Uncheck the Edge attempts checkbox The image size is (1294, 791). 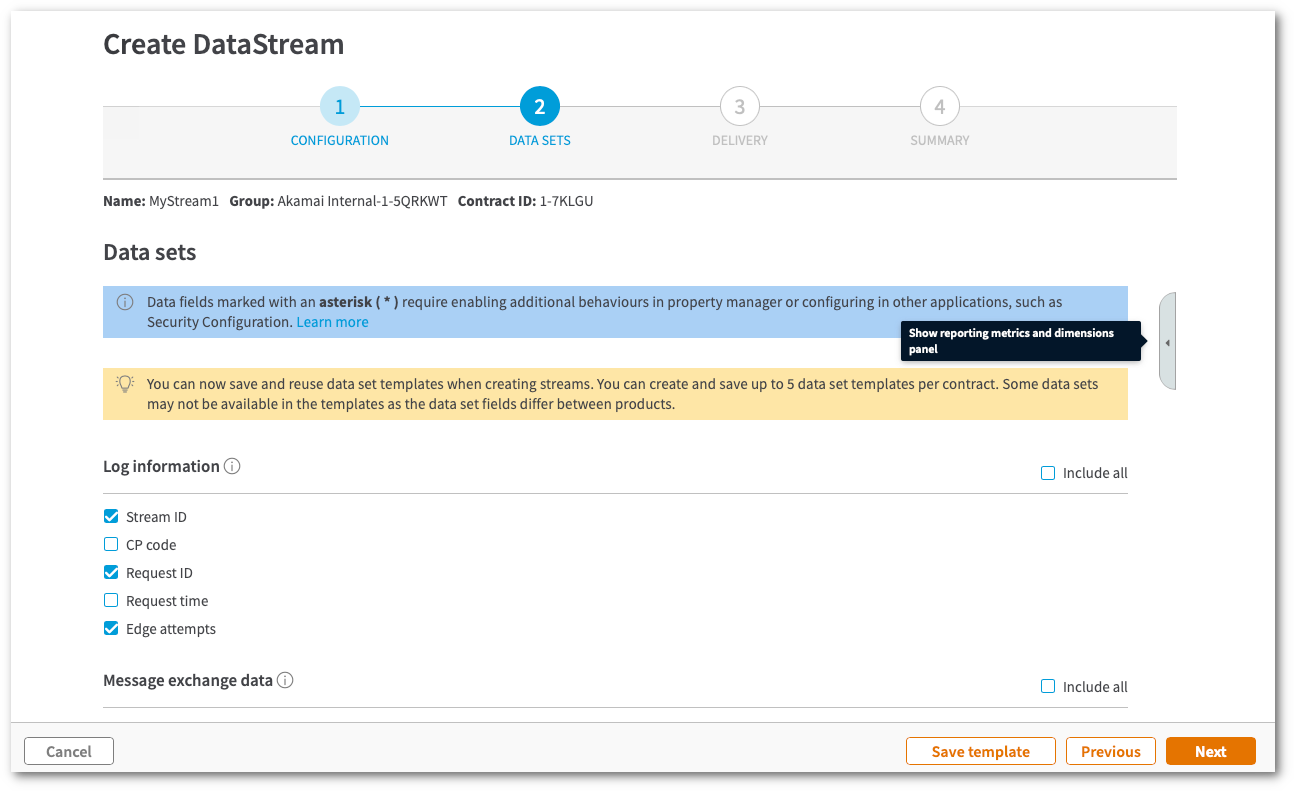[111, 629]
